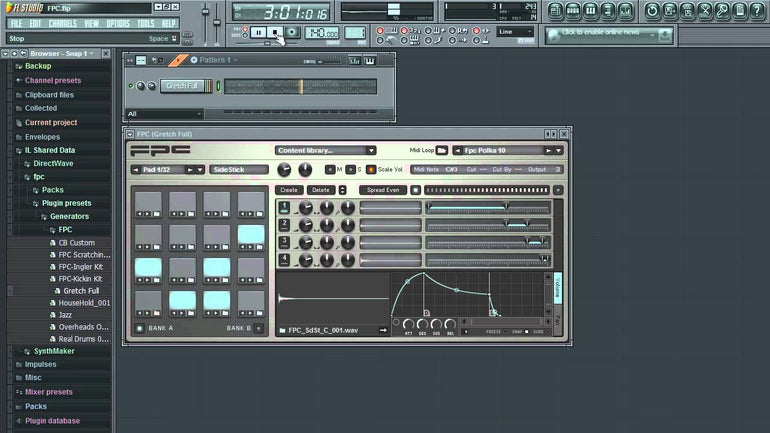Click the Pause button in transport
The width and height of the screenshot is (770, 433).
(x=258, y=32)
